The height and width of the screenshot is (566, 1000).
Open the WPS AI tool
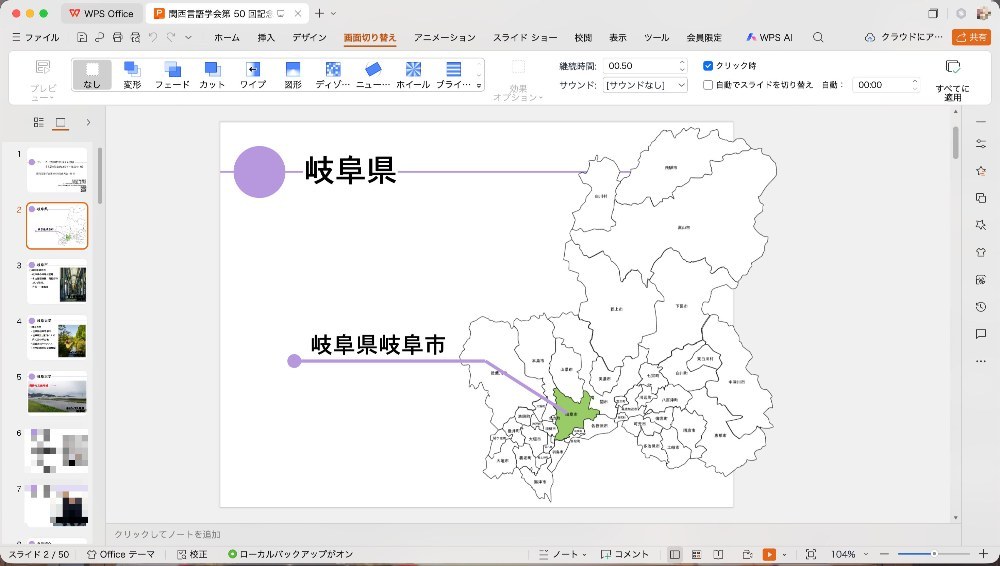tap(769, 38)
